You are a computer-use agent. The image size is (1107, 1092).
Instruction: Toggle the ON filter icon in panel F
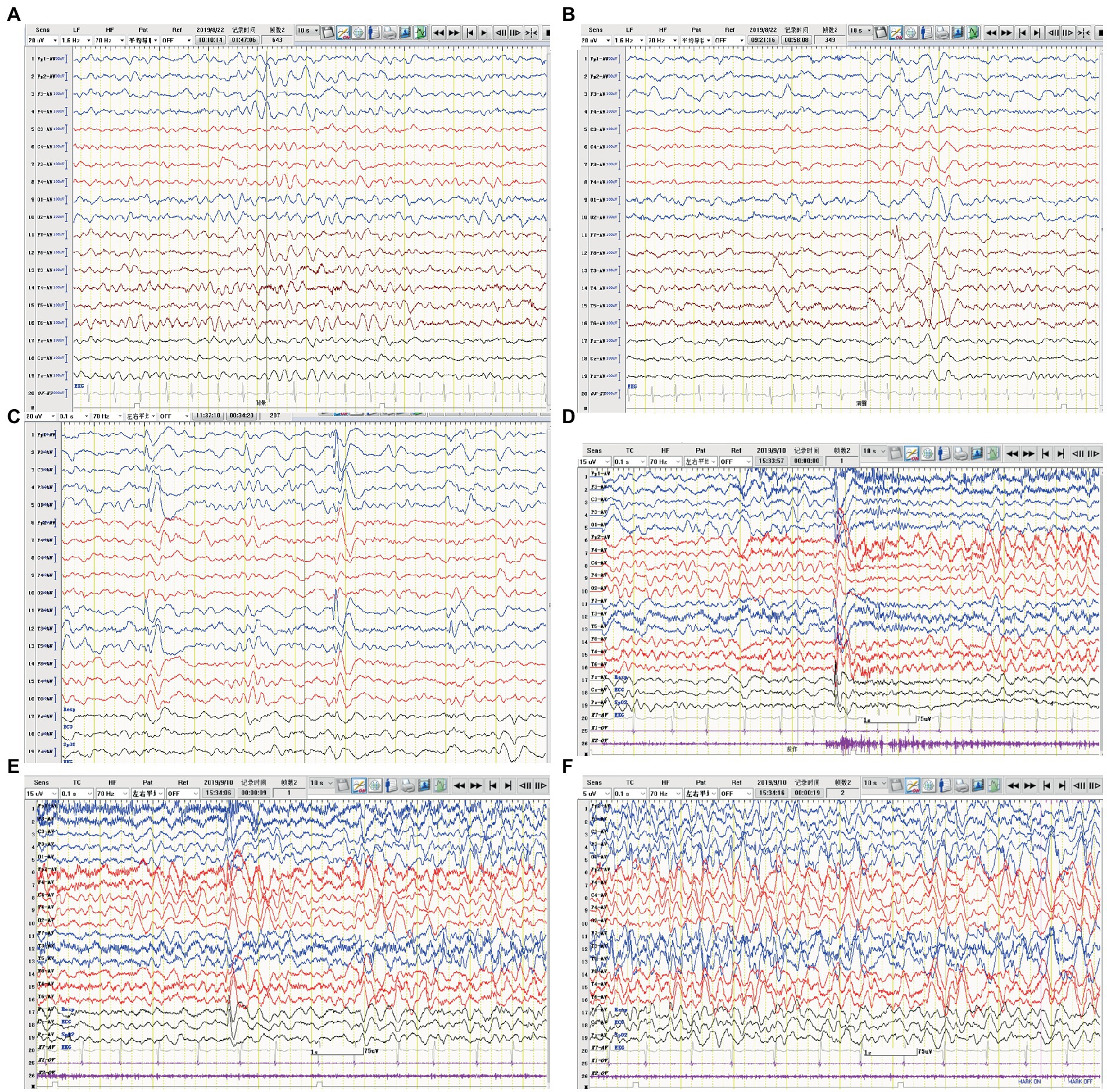coord(912,786)
